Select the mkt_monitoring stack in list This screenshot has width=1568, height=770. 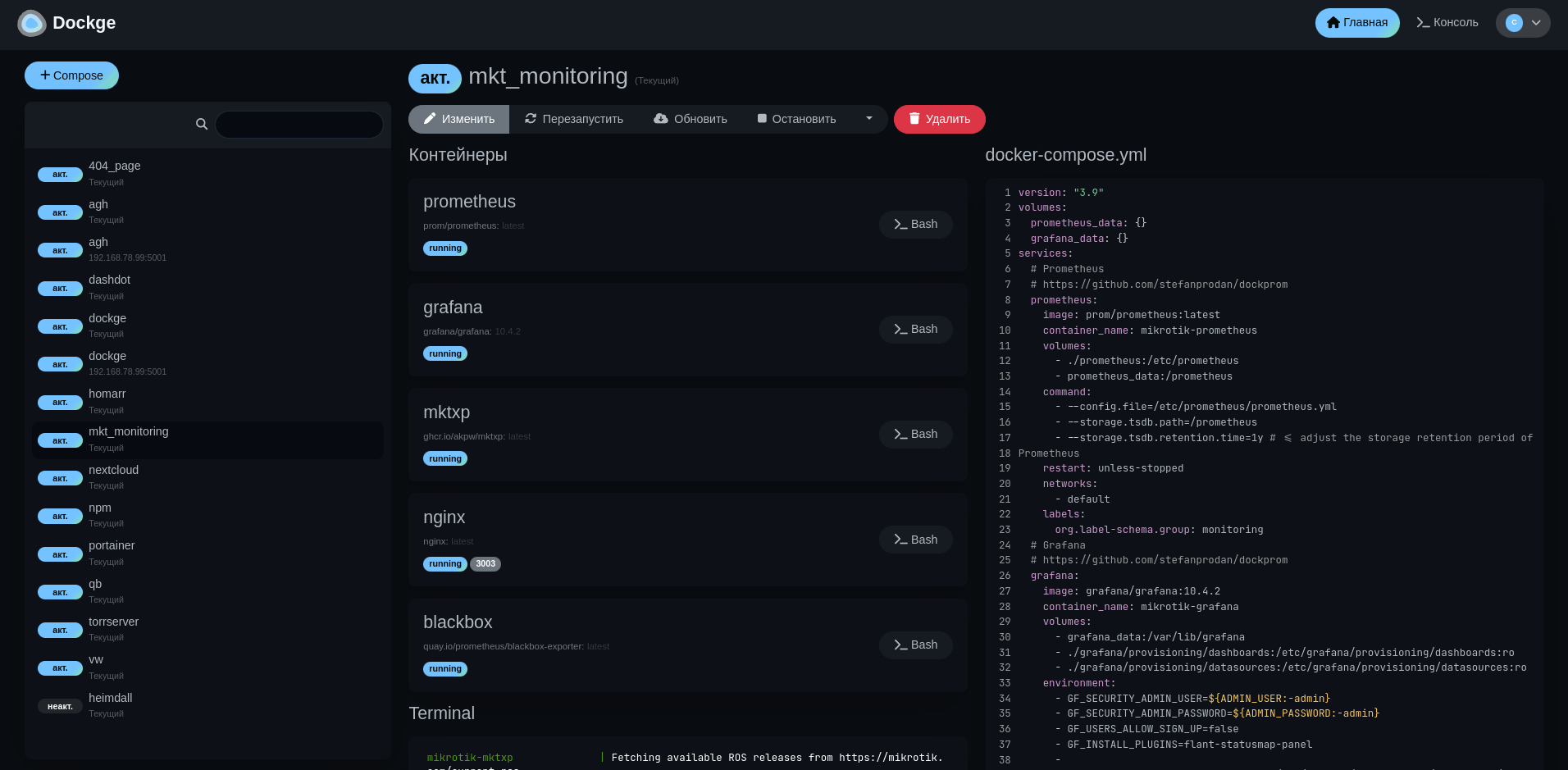pyautogui.click(x=207, y=440)
